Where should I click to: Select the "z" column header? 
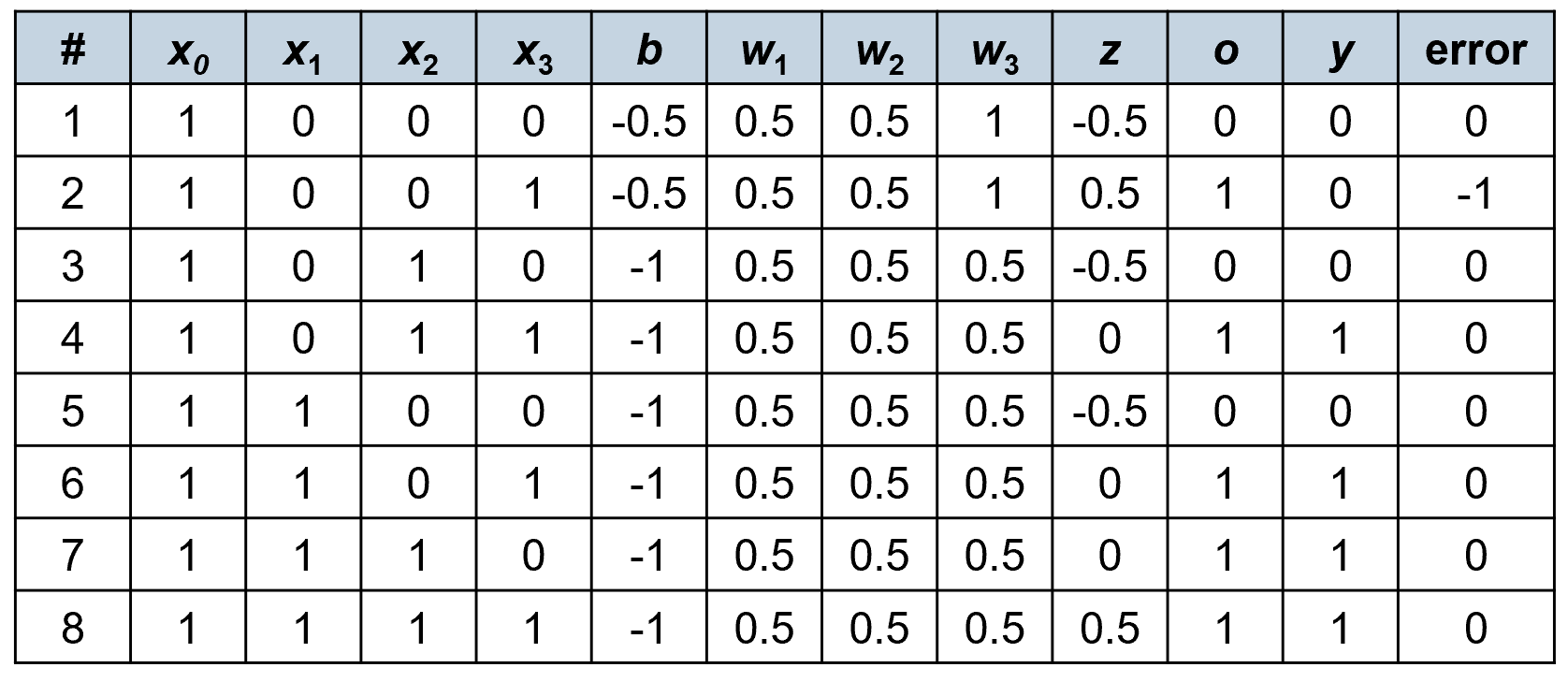tap(1110, 51)
